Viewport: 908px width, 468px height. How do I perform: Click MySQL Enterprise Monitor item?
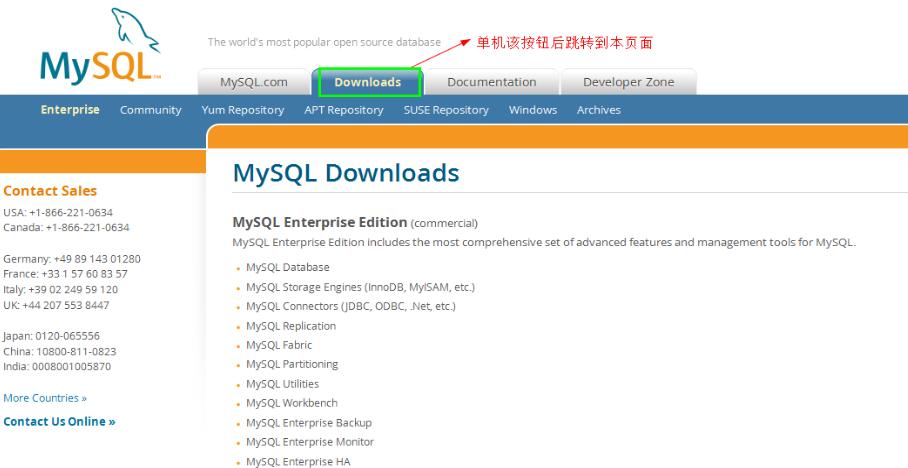coord(310,442)
